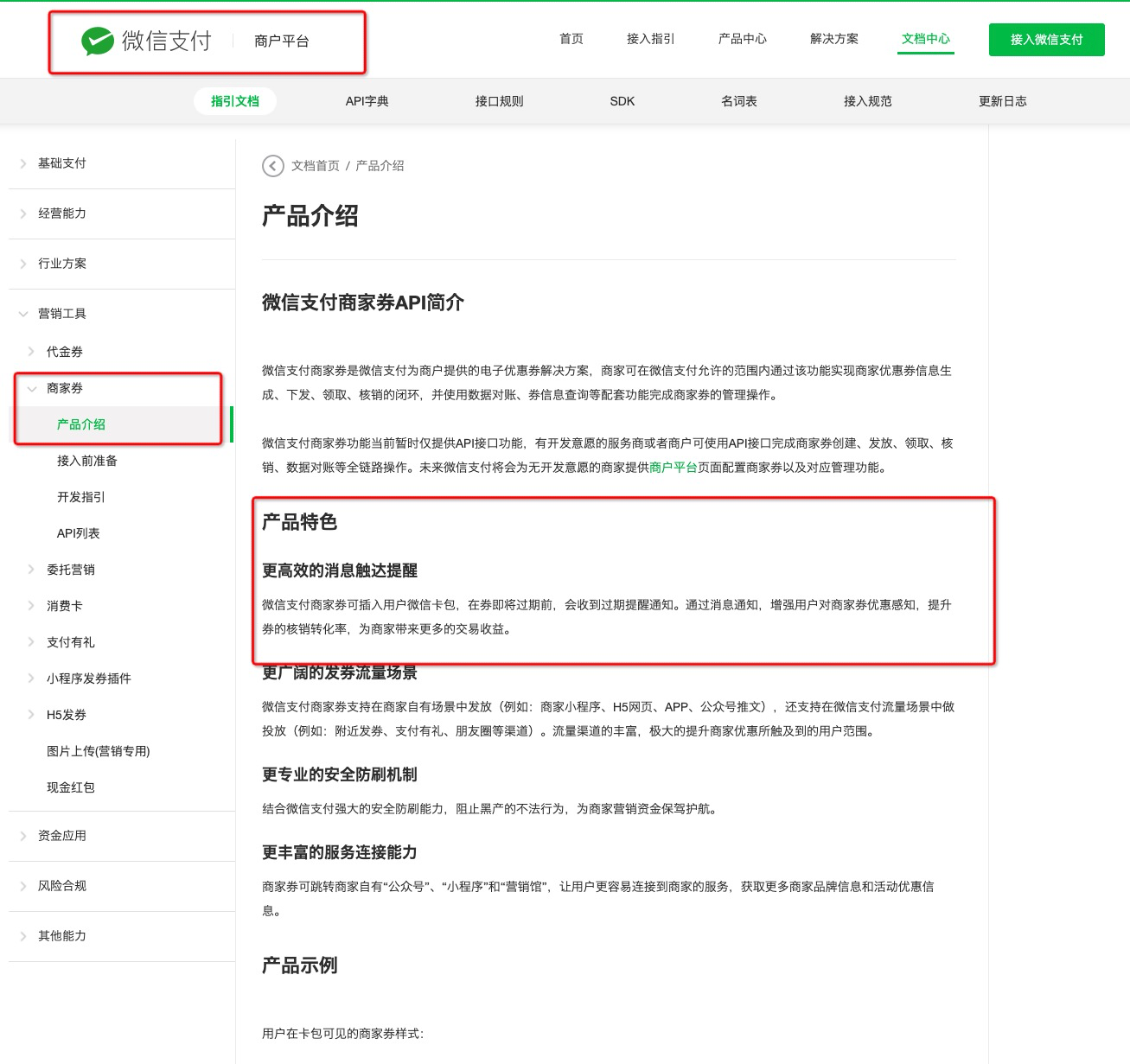This screenshot has width=1130, height=1064.
Task: Click the green 接入微信支付 button
Action: [x=1047, y=40]
